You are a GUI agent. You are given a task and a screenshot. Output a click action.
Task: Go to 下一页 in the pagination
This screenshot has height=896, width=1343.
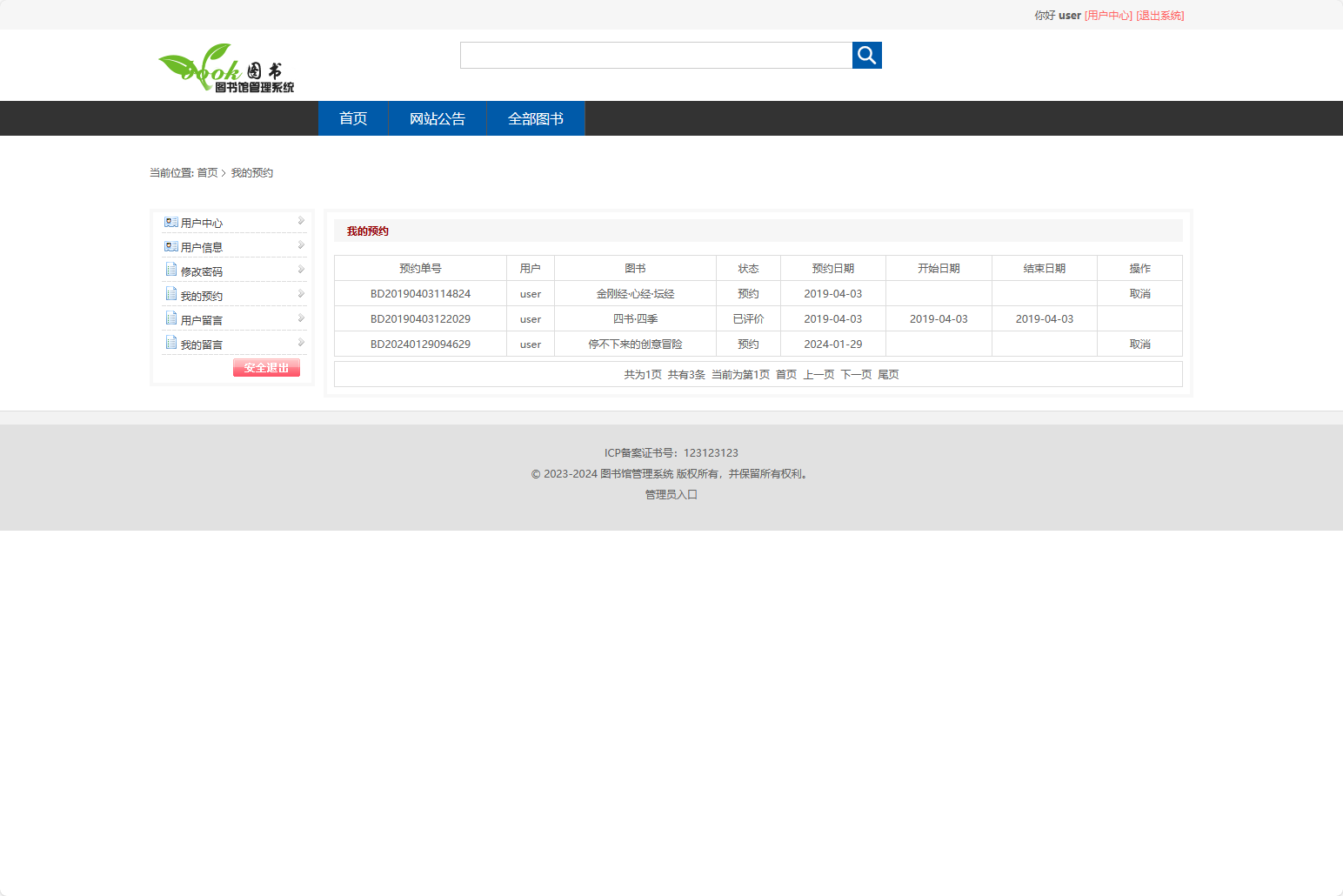point(856,375)
